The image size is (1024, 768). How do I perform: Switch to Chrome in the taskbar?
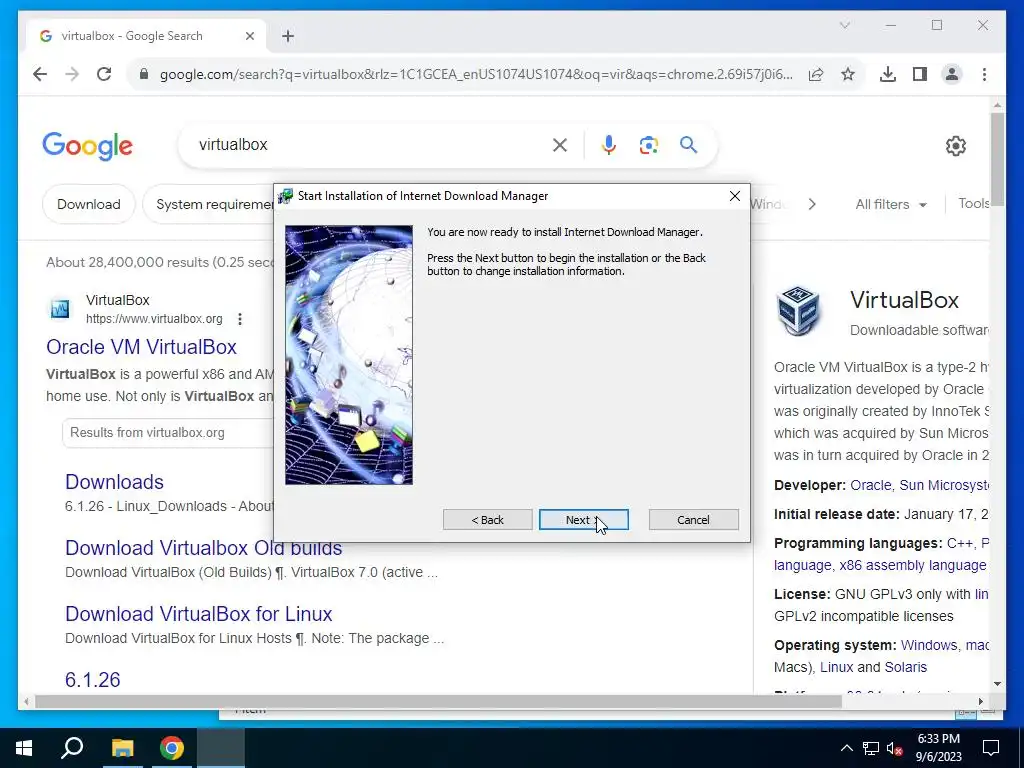[x=172, y=748]
